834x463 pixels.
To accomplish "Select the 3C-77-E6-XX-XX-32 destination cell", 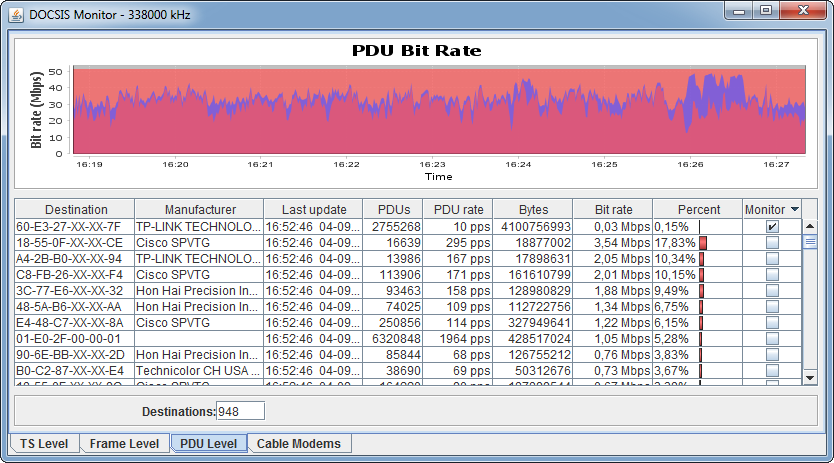I will click(x=74, y=291).
